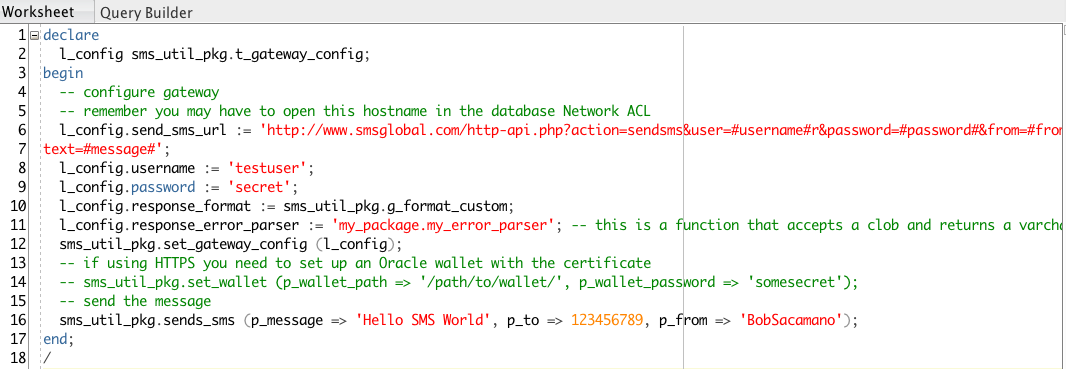Image resolution: width=1066 pixels, height=369 pixels.
Task: Click the 'begin' keyword on line 3
Action: (x=63, y=73)
